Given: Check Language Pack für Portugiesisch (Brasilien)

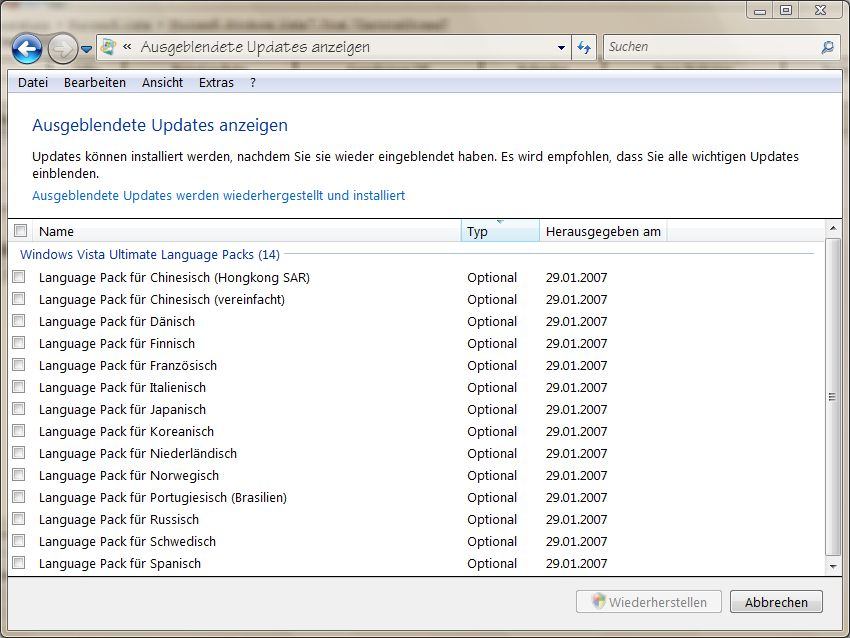Looking at the screenshot, I should pos(19,497).
